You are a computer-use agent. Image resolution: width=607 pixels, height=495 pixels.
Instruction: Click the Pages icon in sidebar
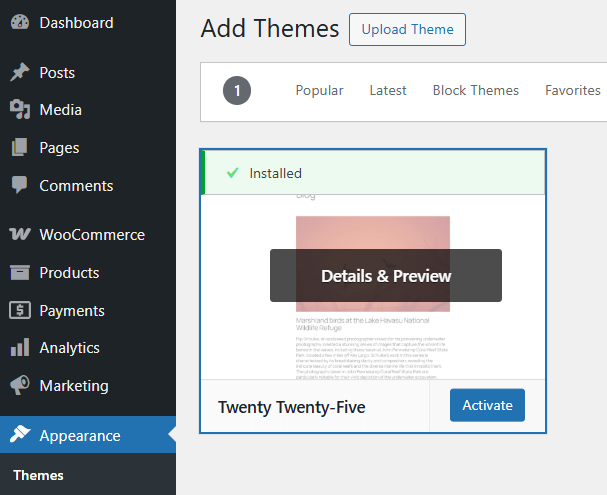pyautogui.click(x=19, y=148)
